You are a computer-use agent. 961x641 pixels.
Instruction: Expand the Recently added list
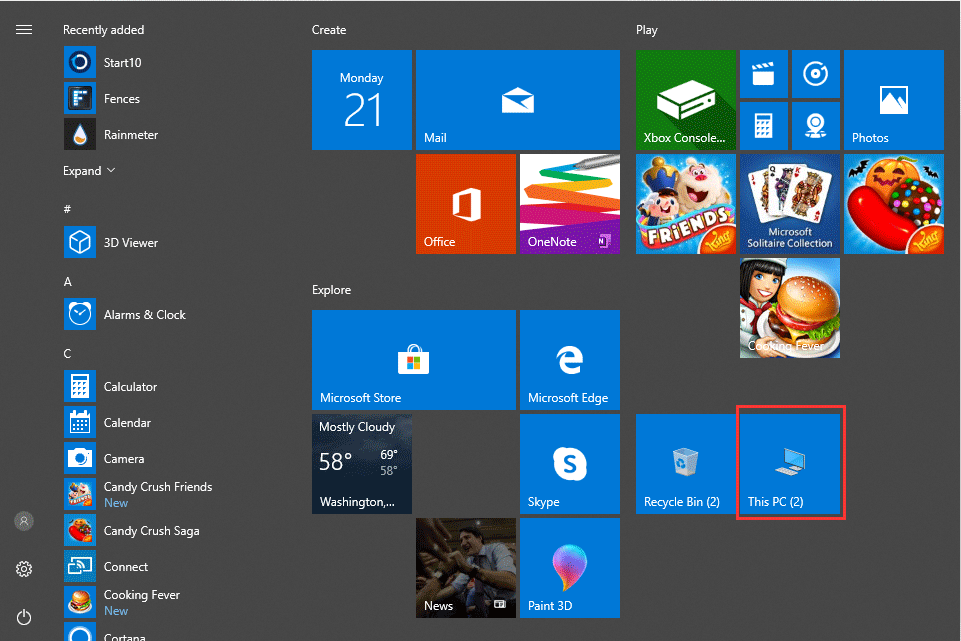pos(89,171)
